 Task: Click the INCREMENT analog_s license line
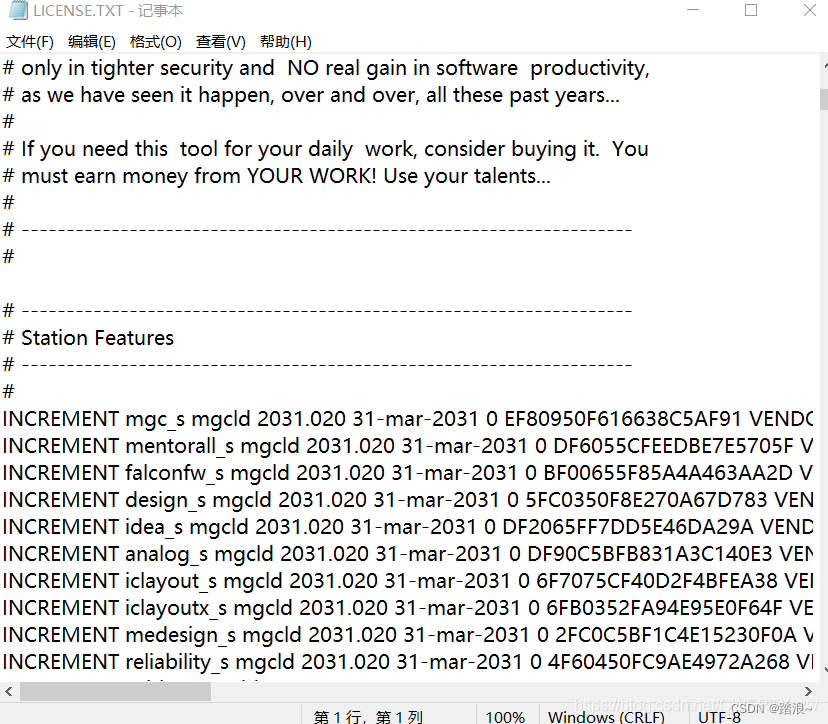pos(407,554)
